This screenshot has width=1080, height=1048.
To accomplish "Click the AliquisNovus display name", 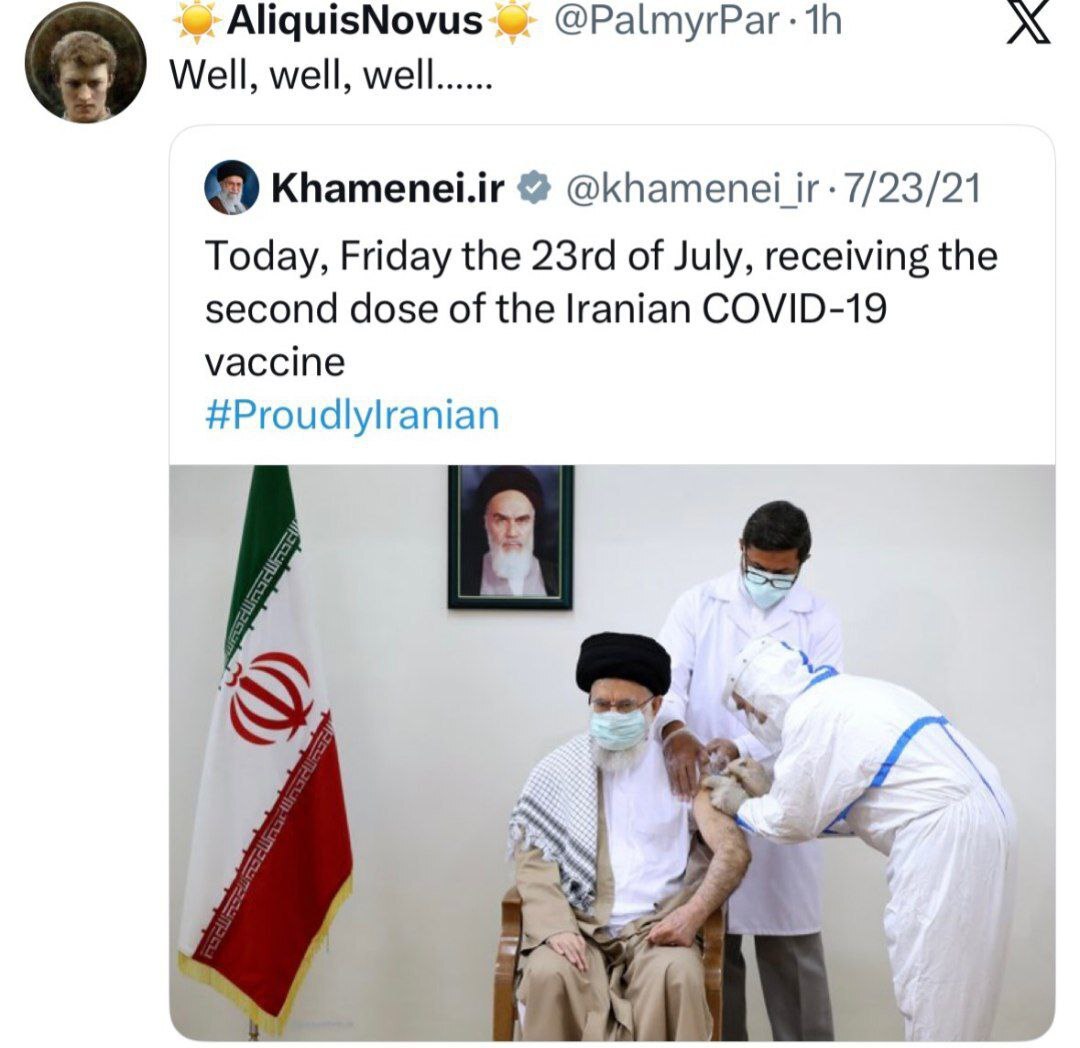I will (355, 21).
